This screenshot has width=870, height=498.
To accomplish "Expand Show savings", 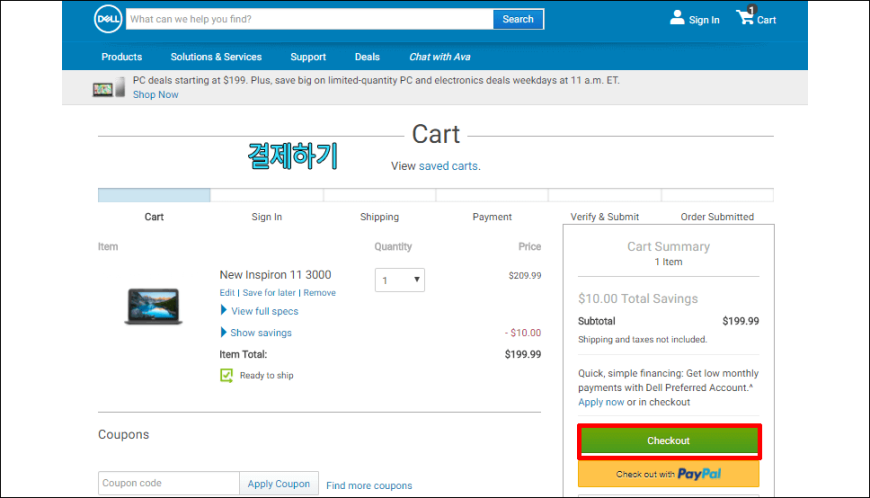I will (x=256, y=333).
